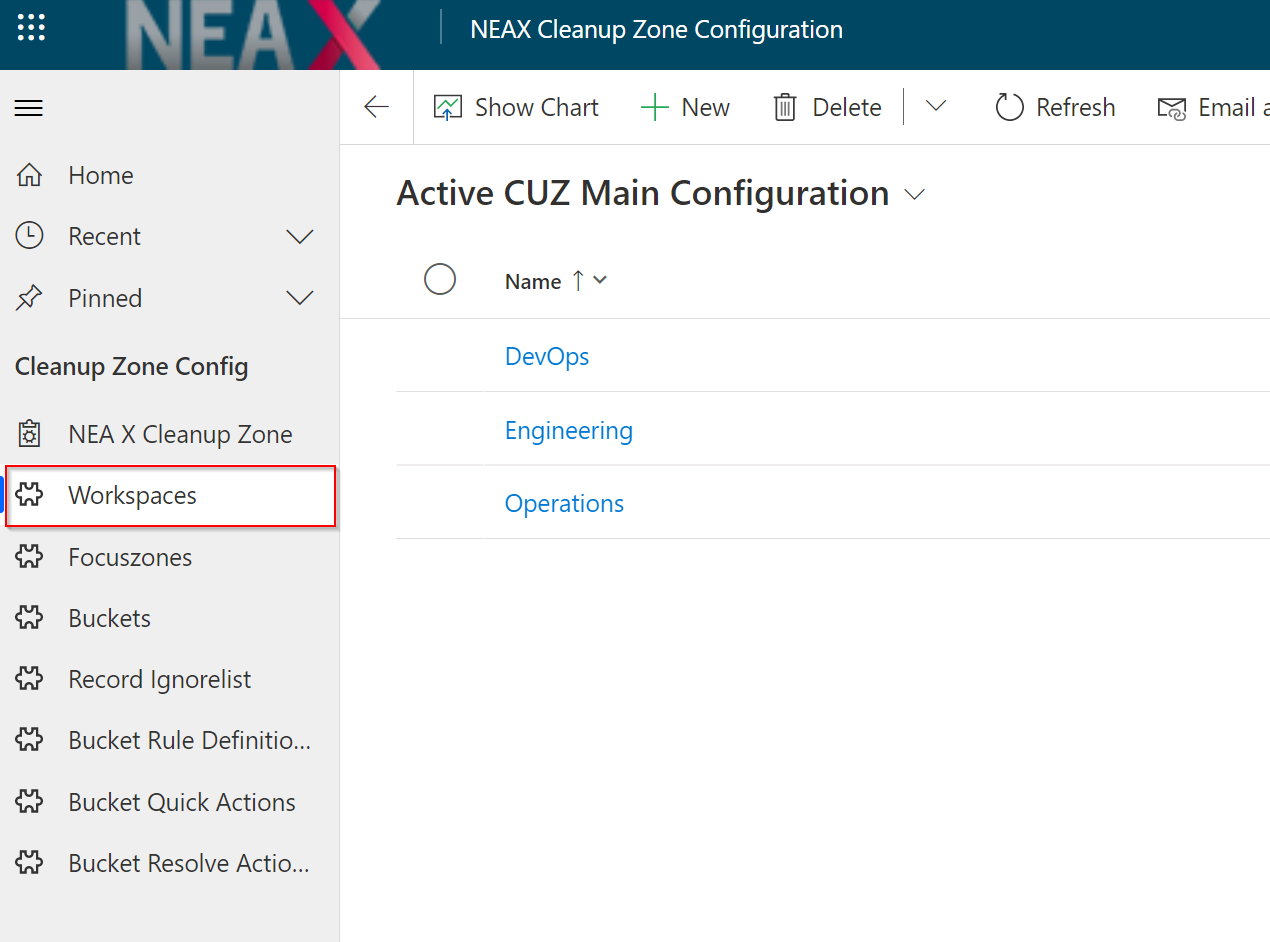1270x942 pixels.
Task: Collapse the sidebar using the hamburger icon
Action: click(28, 107)
